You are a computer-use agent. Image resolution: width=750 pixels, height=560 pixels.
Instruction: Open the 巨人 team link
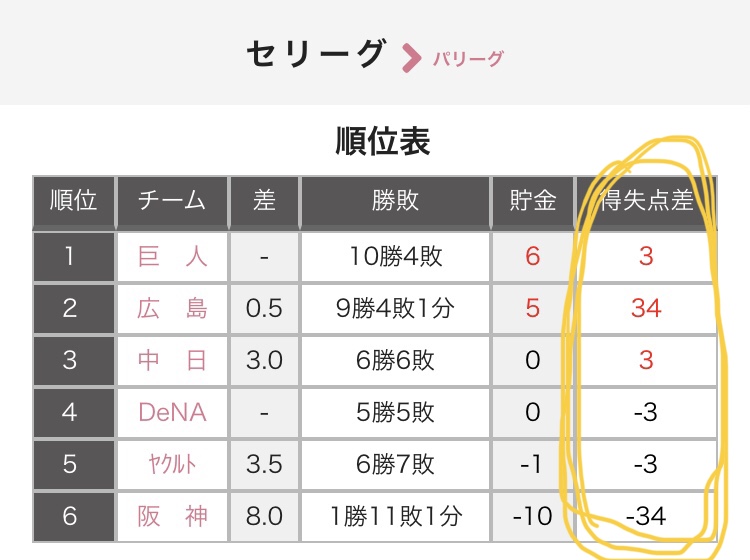click(172, 256)
